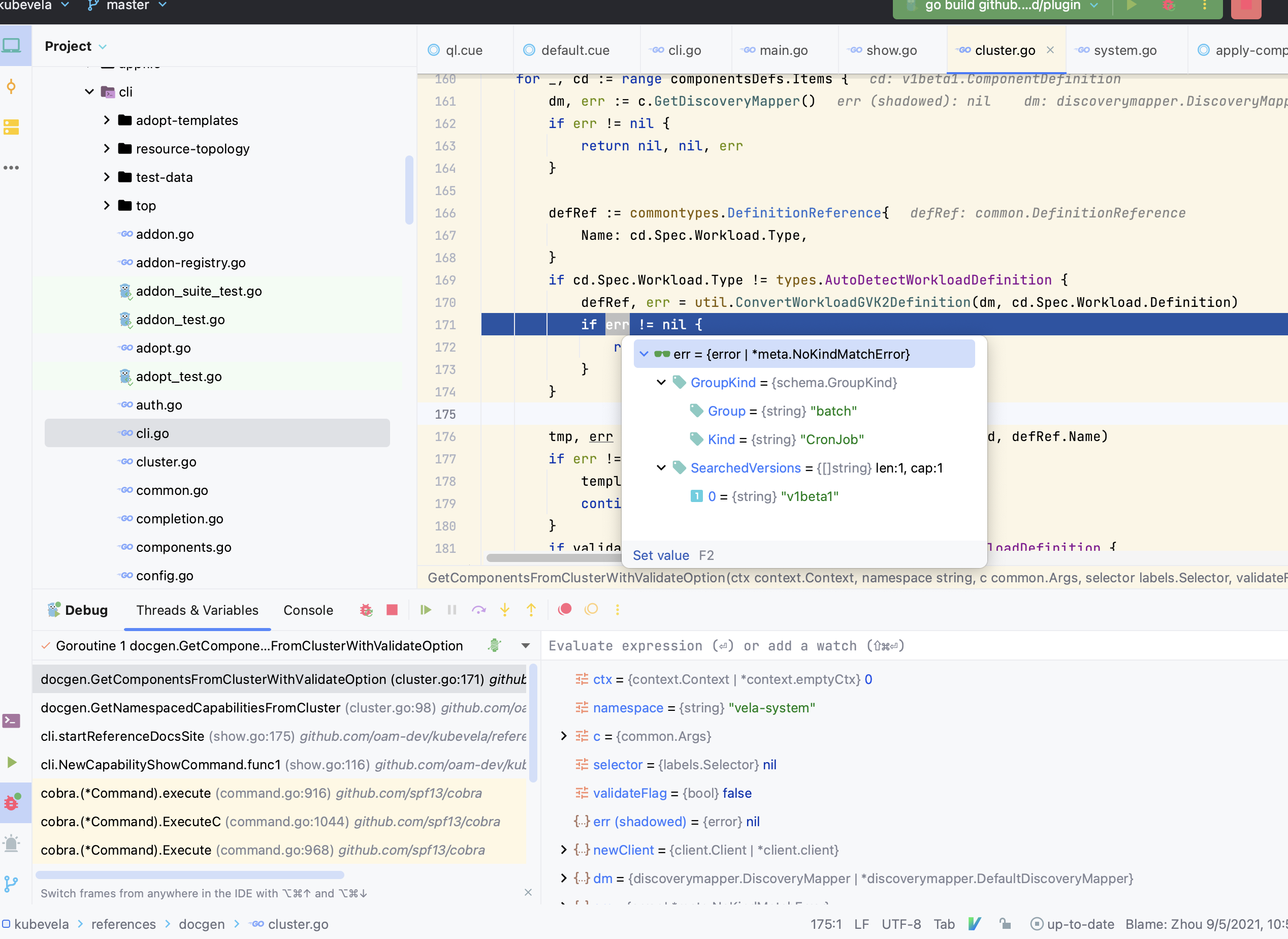
Task: Expand the adopt-templates folder
Action: coord(106,120)
